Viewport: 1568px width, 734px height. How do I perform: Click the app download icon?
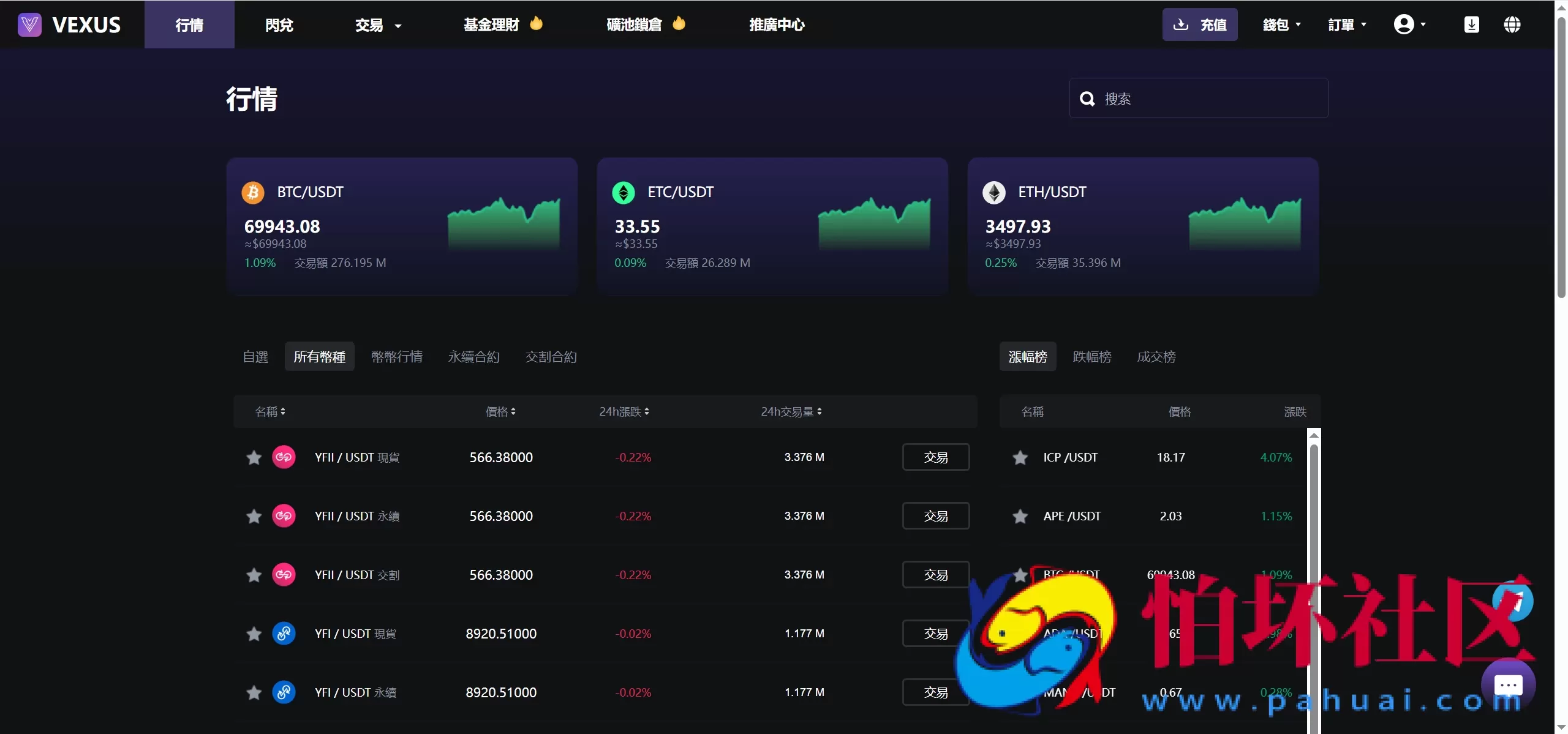pyautogui.click(x=1471, y=24)
